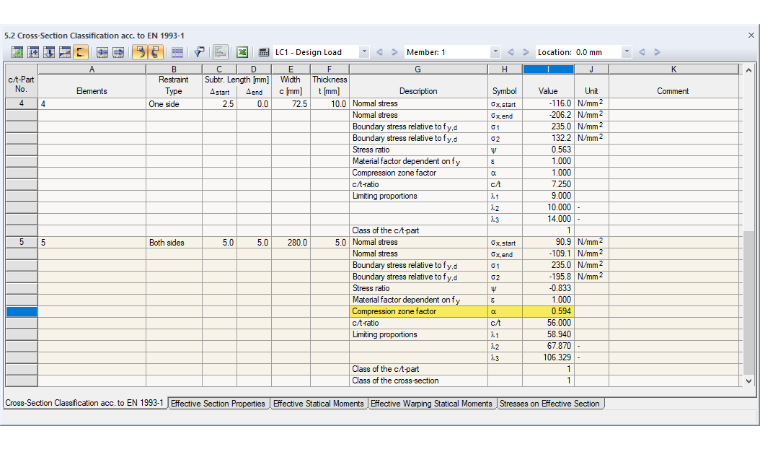This screenshot has height=450, width=760.
Task: Click the width value 72.5 cell
Action: (291, 104)
